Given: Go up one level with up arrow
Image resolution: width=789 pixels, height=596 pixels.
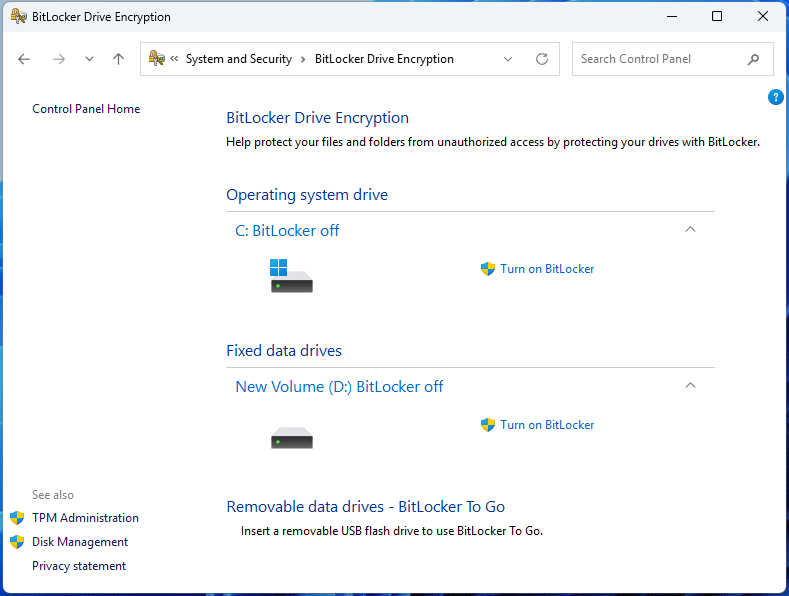Looking at the screenshot, I should [x=118, y=59].
